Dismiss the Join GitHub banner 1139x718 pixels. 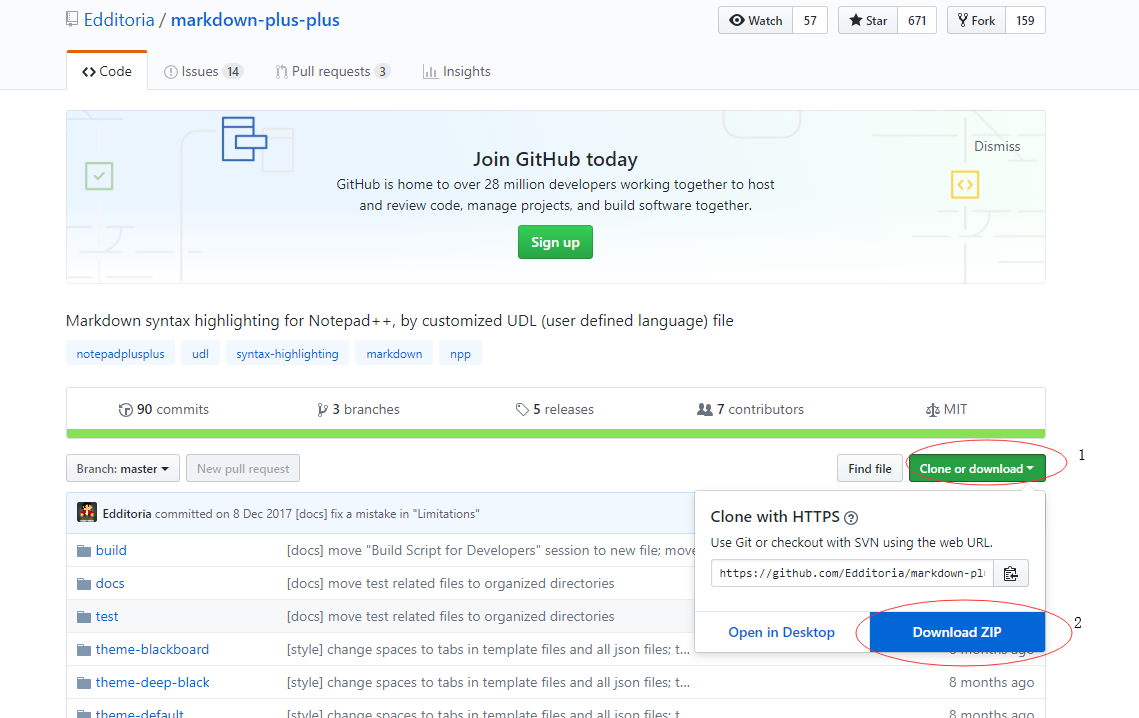point(997,146)
